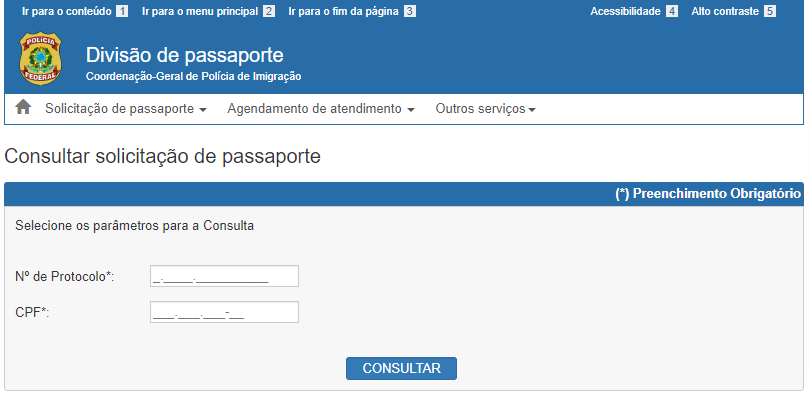Click the Coordenação-Geral de Polícia de Imigração subtitle
The width and height of the screenshot is (809, 396).
(193, 76)
